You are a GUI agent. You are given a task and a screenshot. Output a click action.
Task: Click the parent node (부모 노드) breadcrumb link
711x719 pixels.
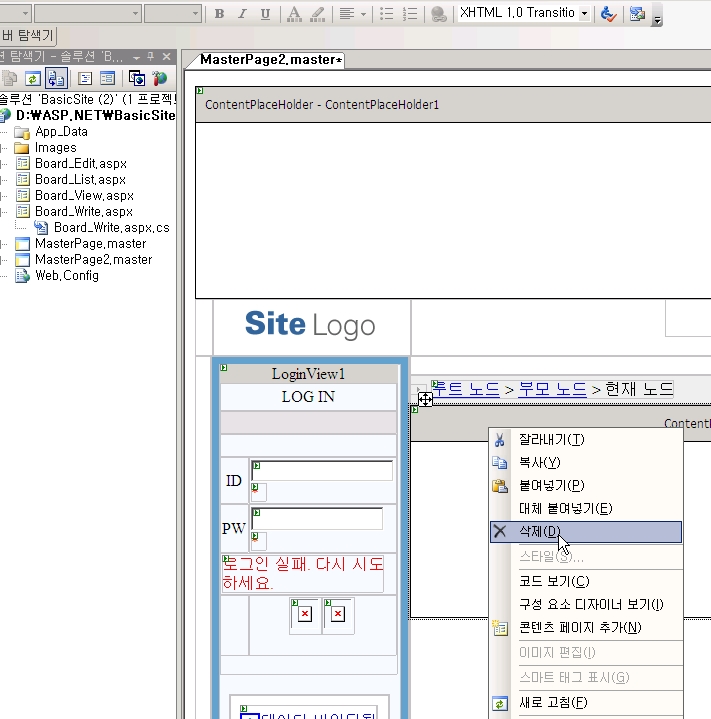pyautogui.click(x=552, y=389)
